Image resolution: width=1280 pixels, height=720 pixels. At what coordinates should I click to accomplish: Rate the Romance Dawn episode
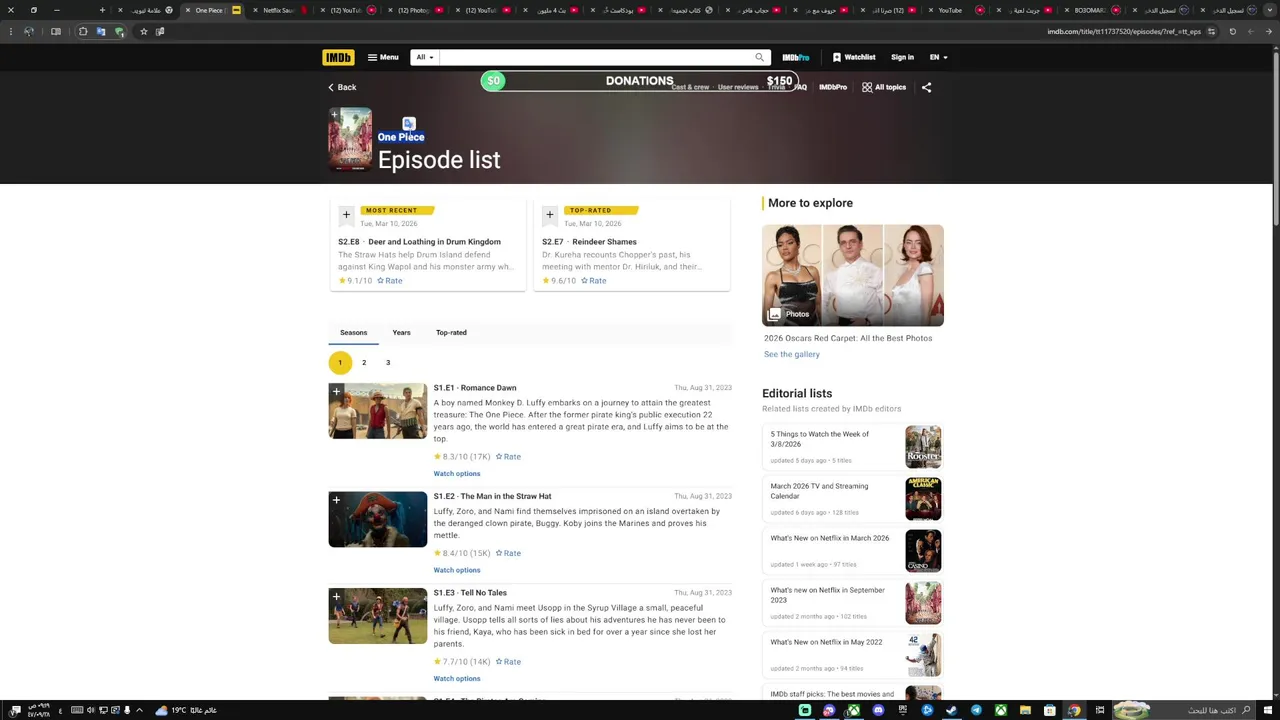pos(508,457)
